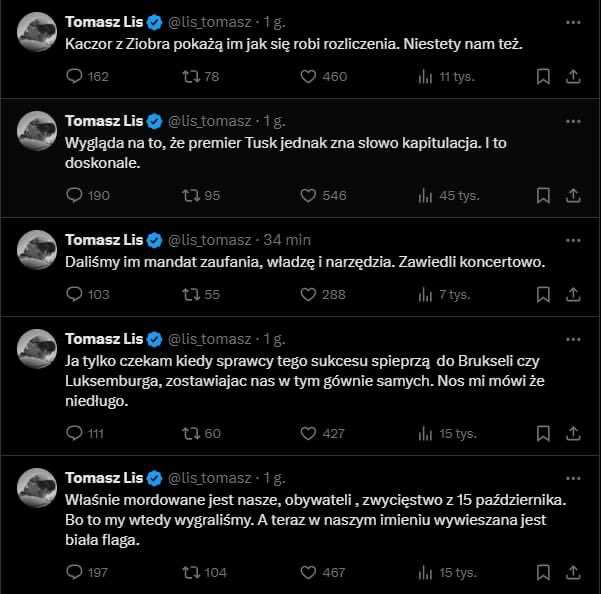This screenshot has width=601, height=594.
Task: Bookmark the premier Tusk kapitulacja tweet
Action: pos(543,195)
